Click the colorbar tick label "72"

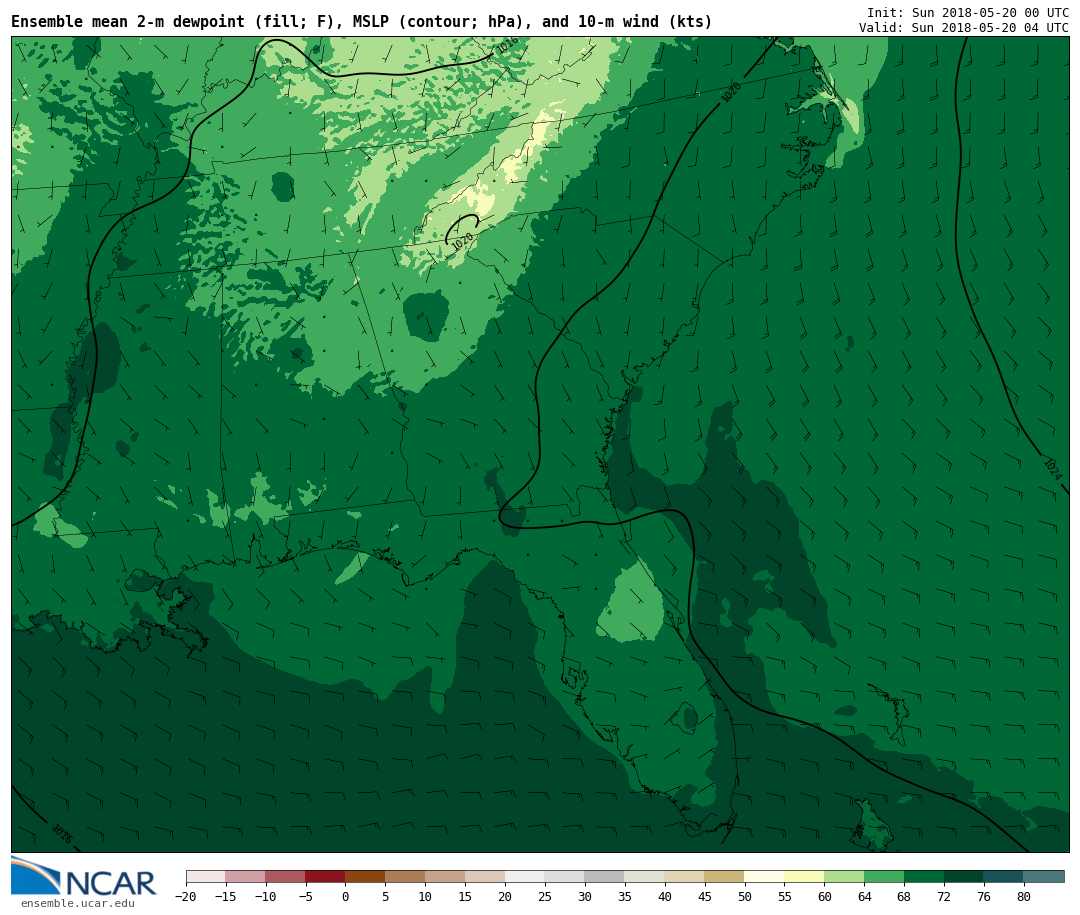point(944,896)
